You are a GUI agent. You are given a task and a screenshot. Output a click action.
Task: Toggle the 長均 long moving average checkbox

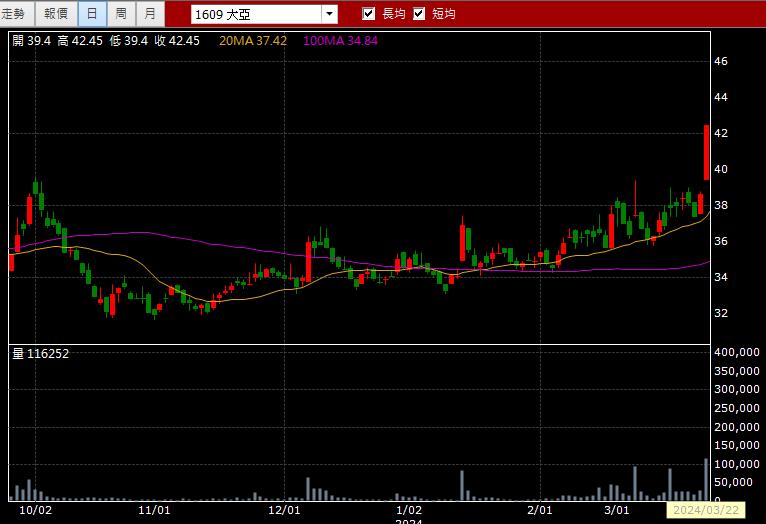coord(369,14)
